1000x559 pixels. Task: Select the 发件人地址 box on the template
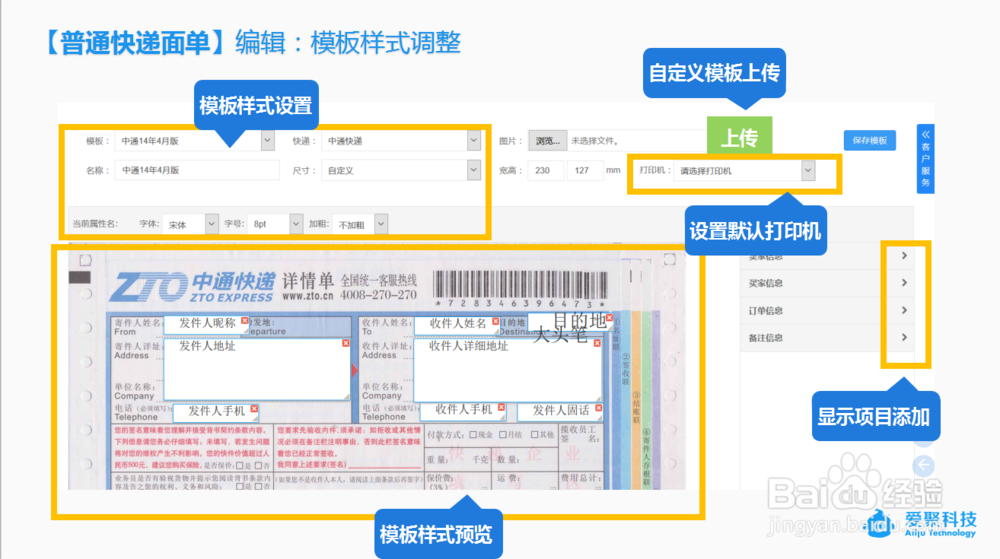pyautogui.click(x=256, y=370)
